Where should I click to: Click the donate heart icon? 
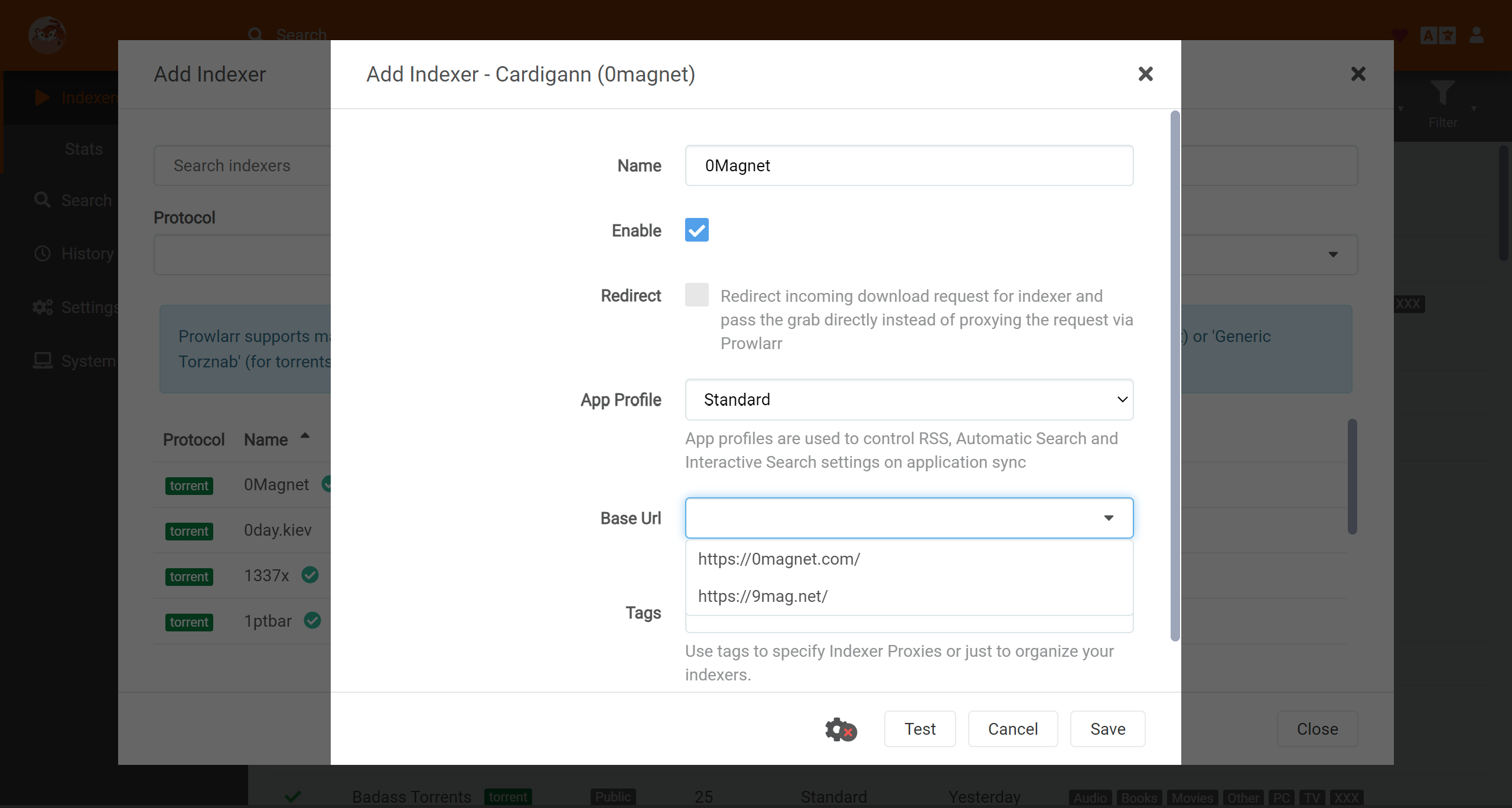[1399, 35]
